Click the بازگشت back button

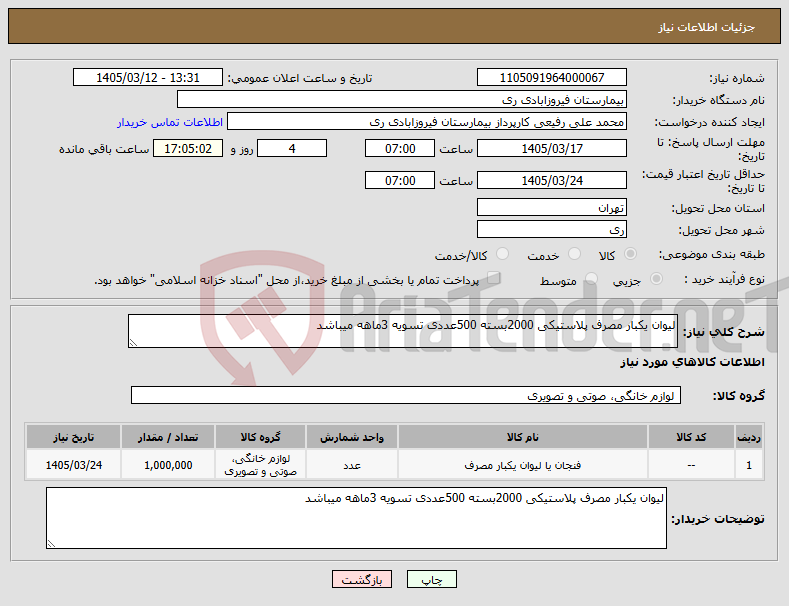pyautogui.click(x=362, y=579)
